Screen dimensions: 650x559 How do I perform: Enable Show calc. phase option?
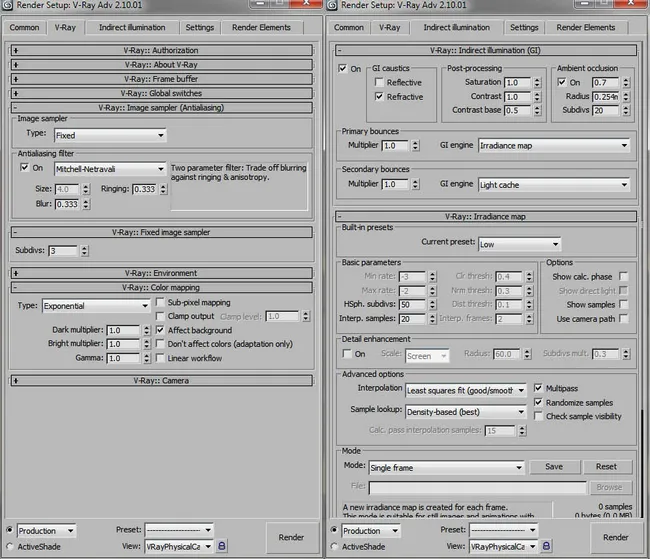pos(623,276)
